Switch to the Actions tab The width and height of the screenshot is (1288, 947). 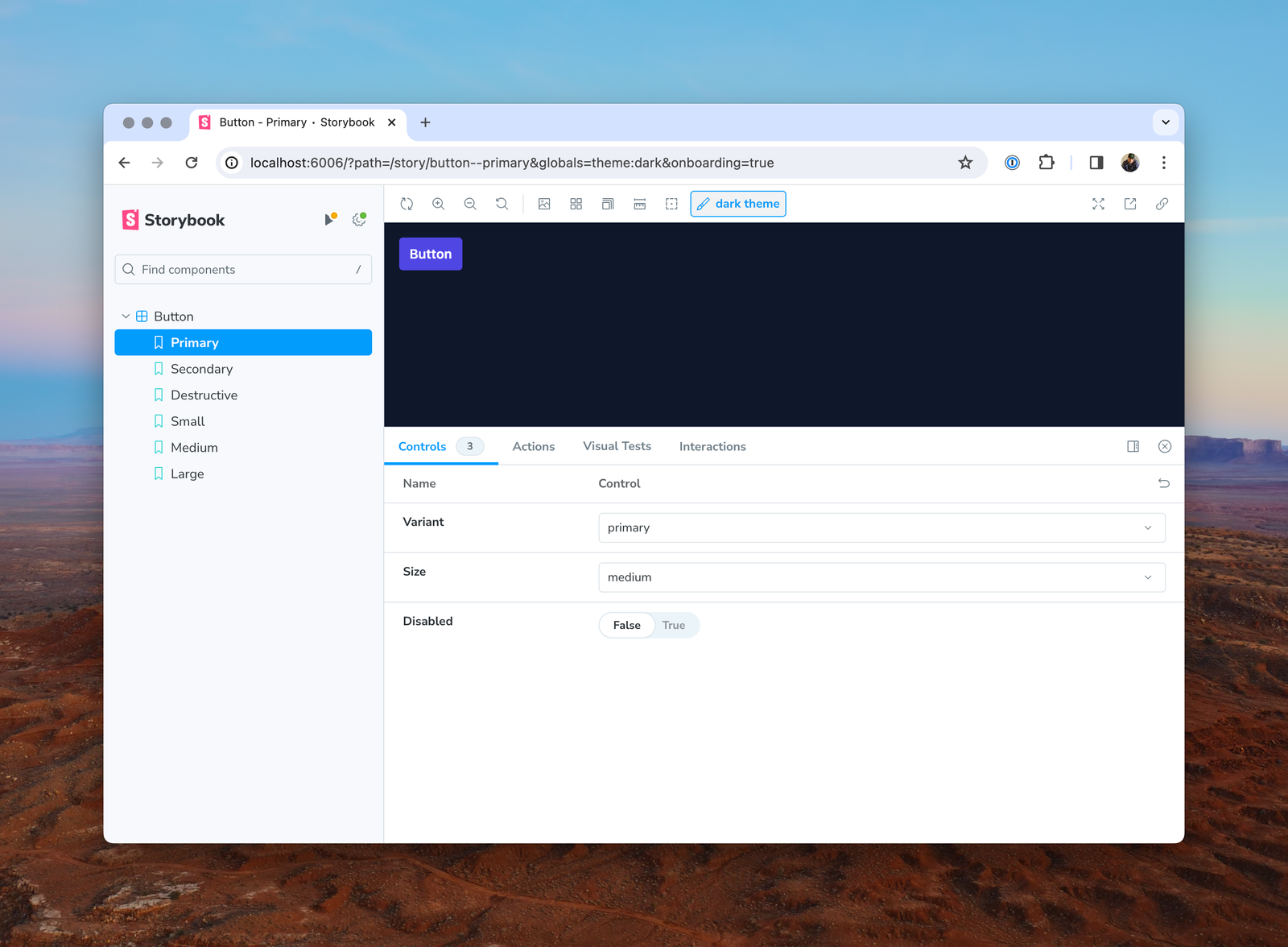click(x=533, y=446)
